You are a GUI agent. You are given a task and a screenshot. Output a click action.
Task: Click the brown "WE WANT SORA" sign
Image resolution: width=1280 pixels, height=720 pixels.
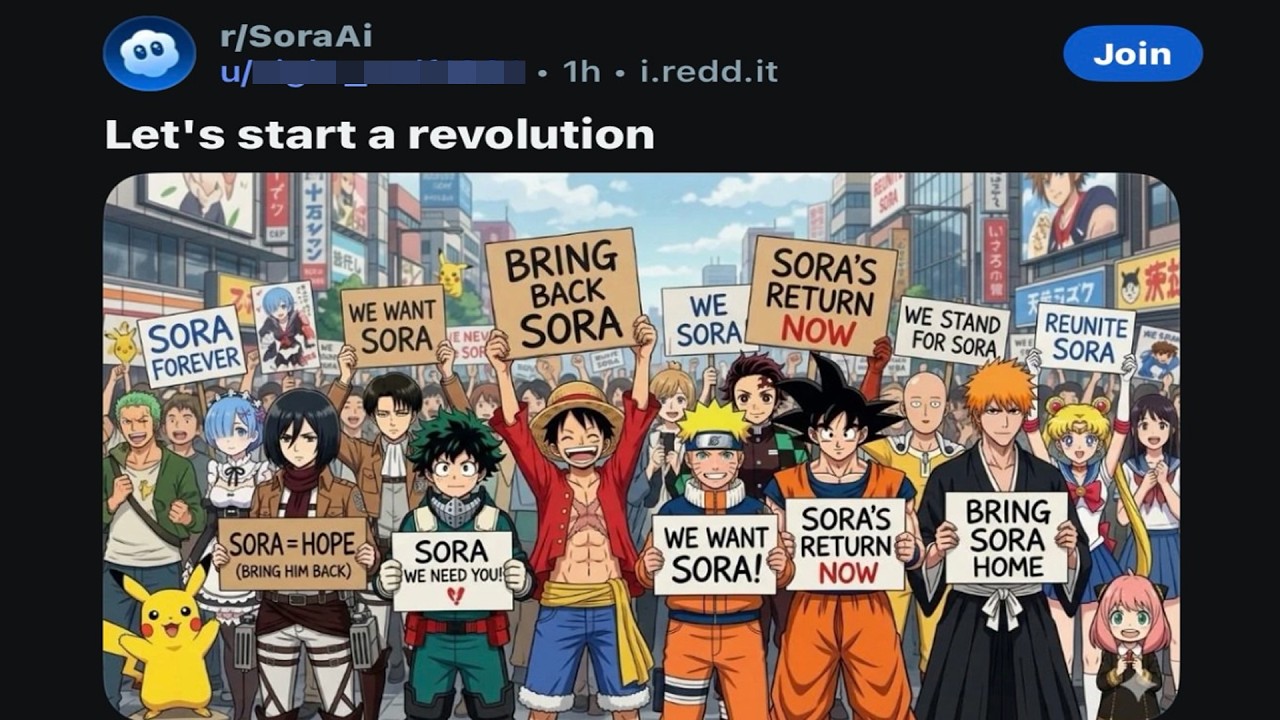click(393, 325)
